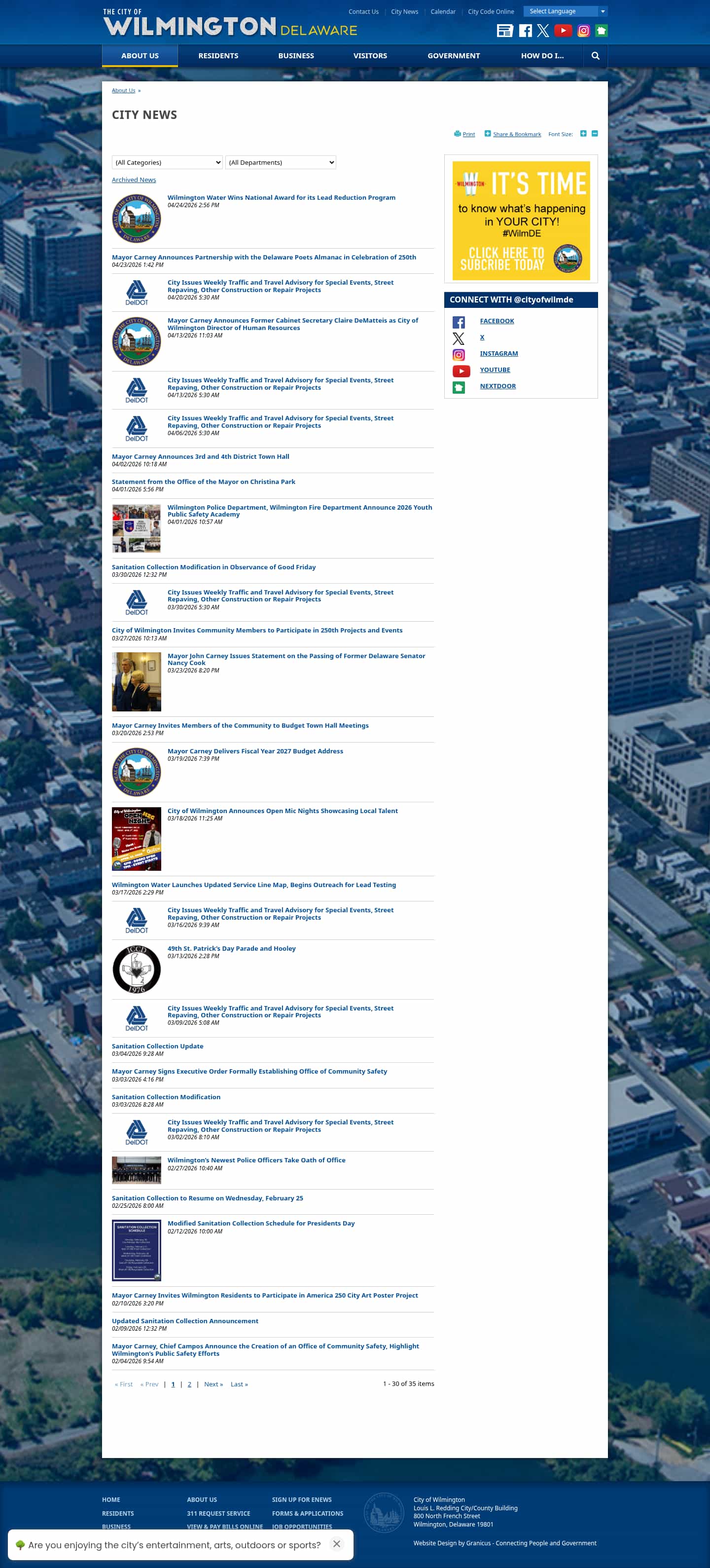Click Youth Public Safety Academy thumbnail

point(136,528)
